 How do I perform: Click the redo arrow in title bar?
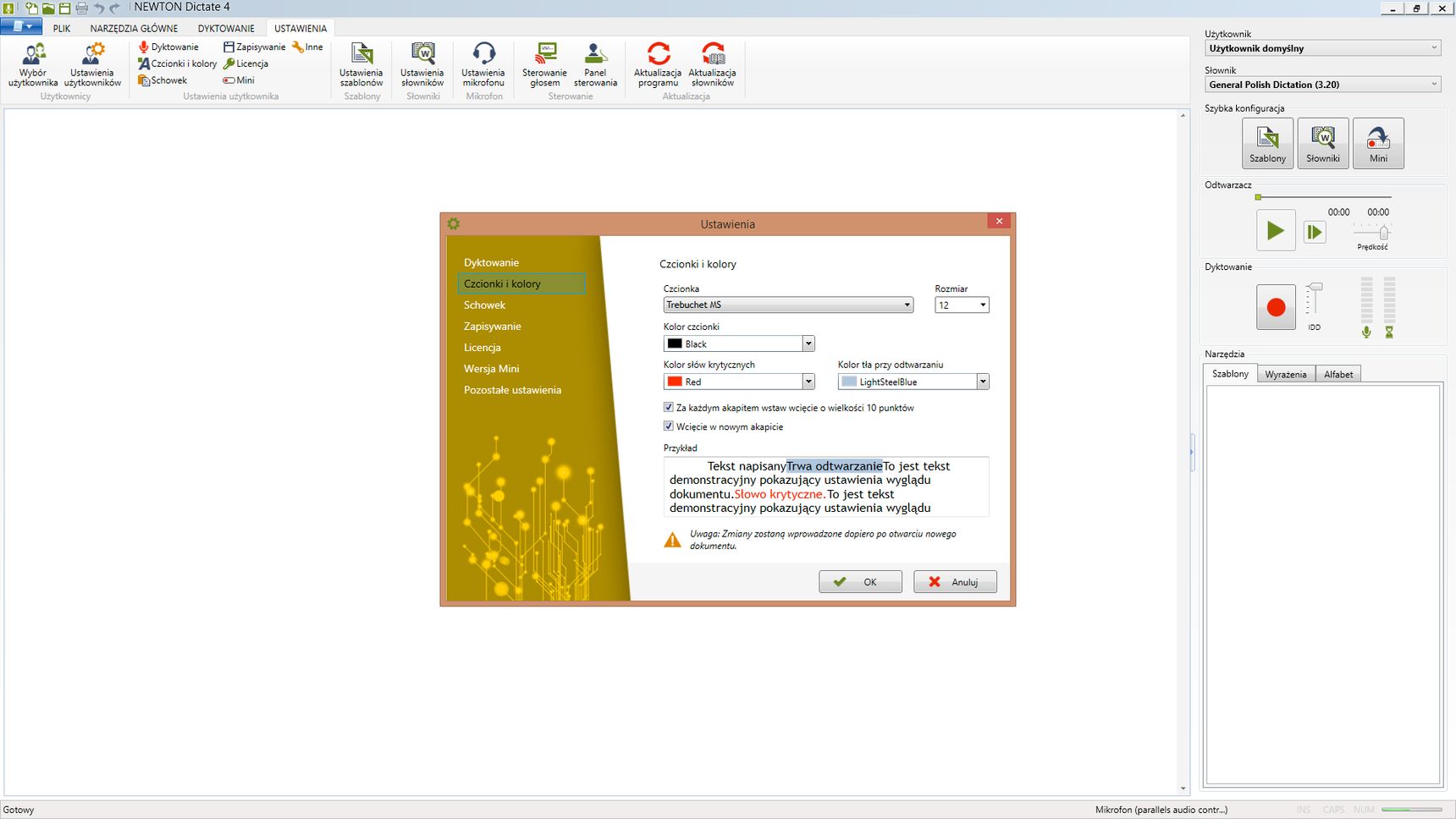114,8
